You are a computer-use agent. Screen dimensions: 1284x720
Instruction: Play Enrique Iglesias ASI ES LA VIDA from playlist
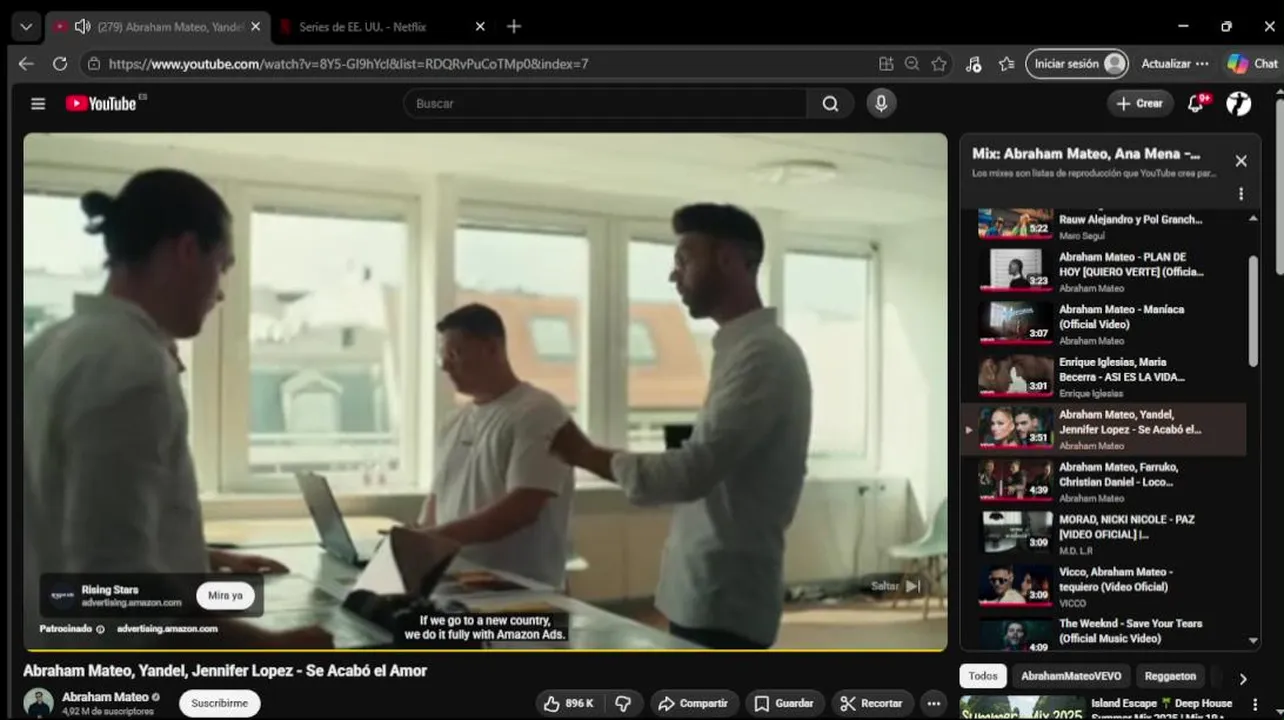[1105, 377]
